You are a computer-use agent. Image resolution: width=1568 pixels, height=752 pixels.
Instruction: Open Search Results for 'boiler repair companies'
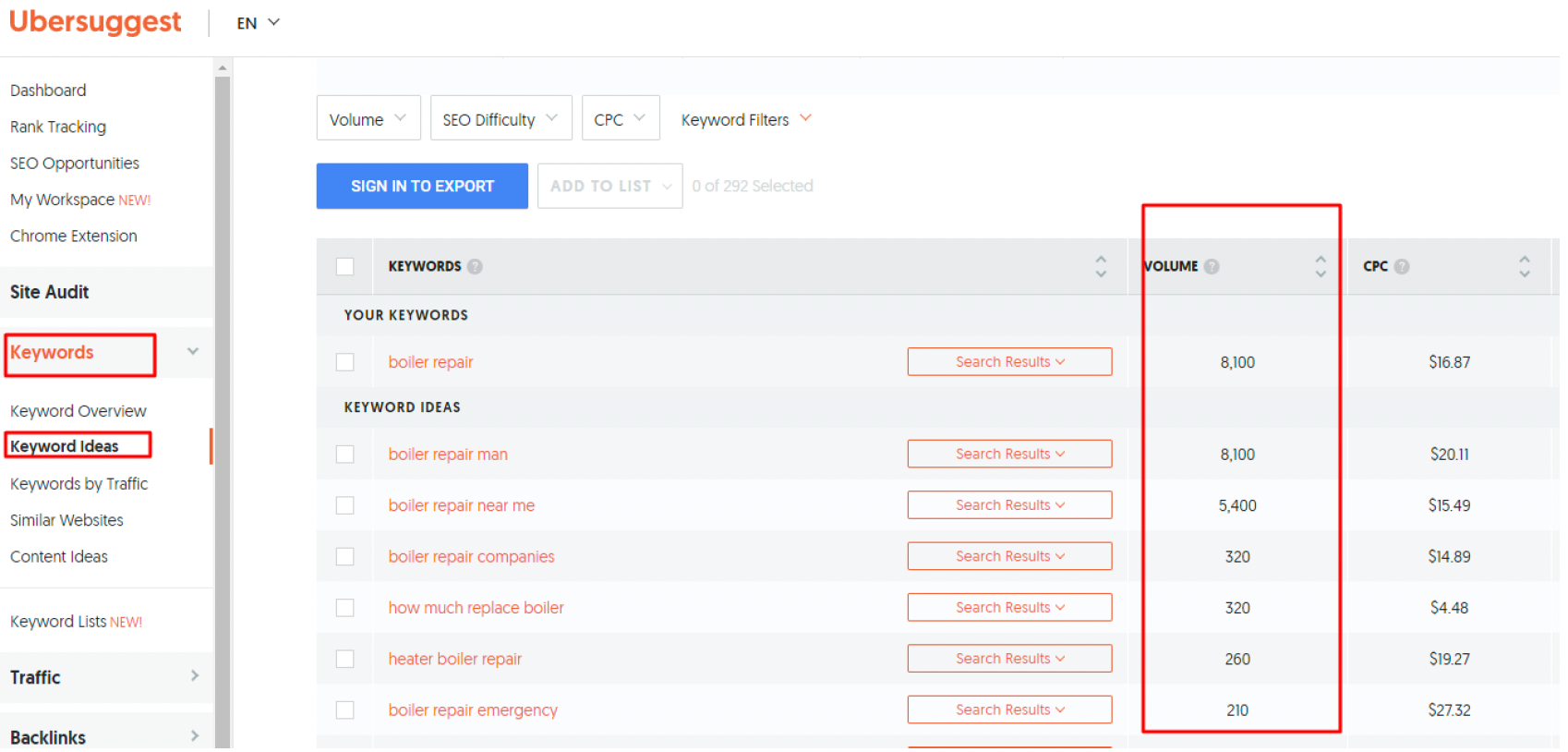[x=1010, y=556]
